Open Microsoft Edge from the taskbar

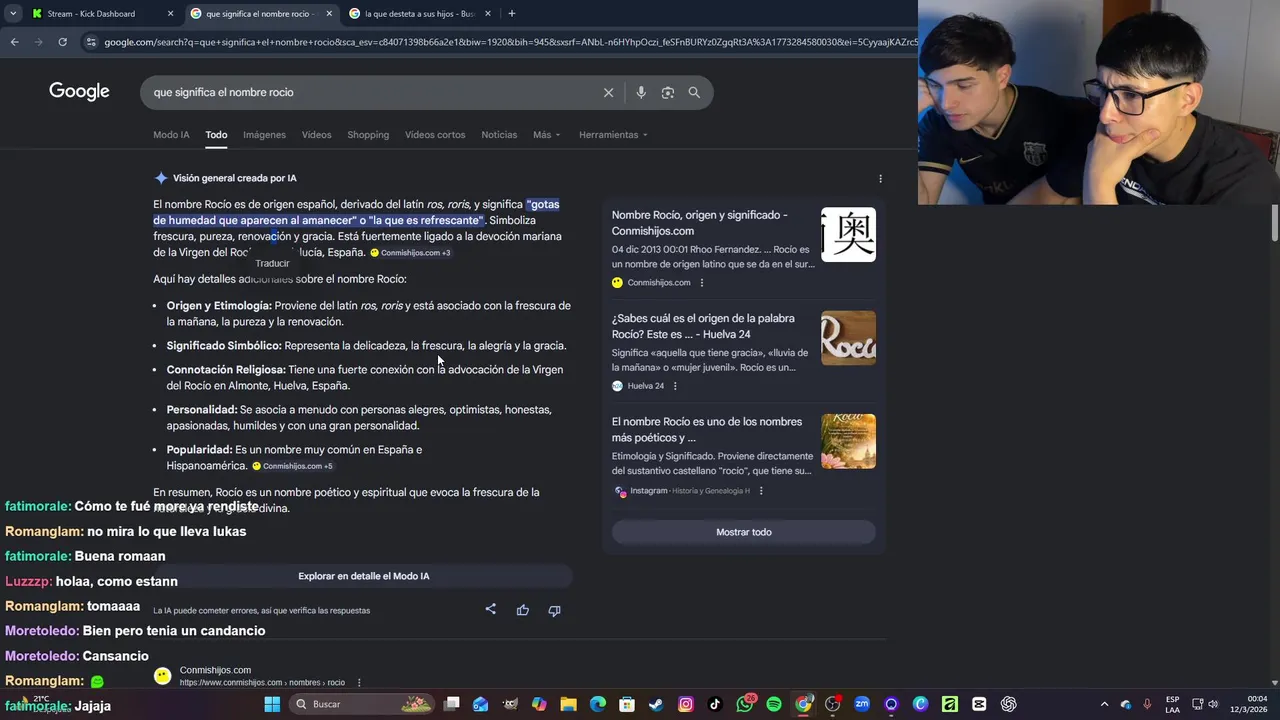tap(598, 704)
